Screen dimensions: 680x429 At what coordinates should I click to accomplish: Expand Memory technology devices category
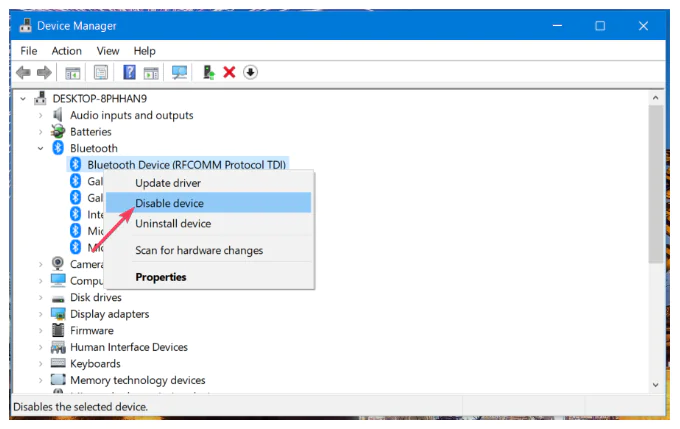coord(40,380)
